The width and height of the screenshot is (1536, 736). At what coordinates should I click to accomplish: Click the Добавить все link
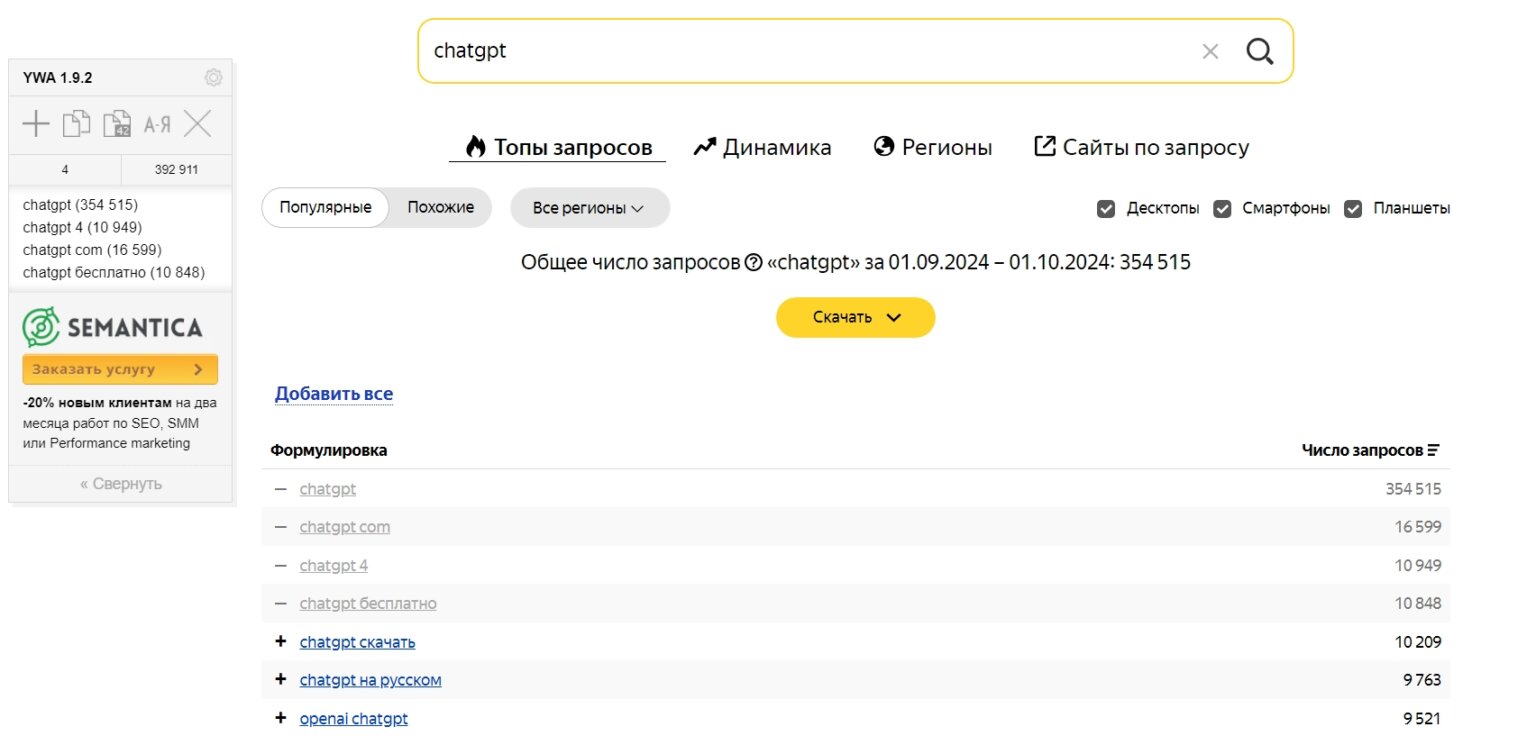coord(334,393)
